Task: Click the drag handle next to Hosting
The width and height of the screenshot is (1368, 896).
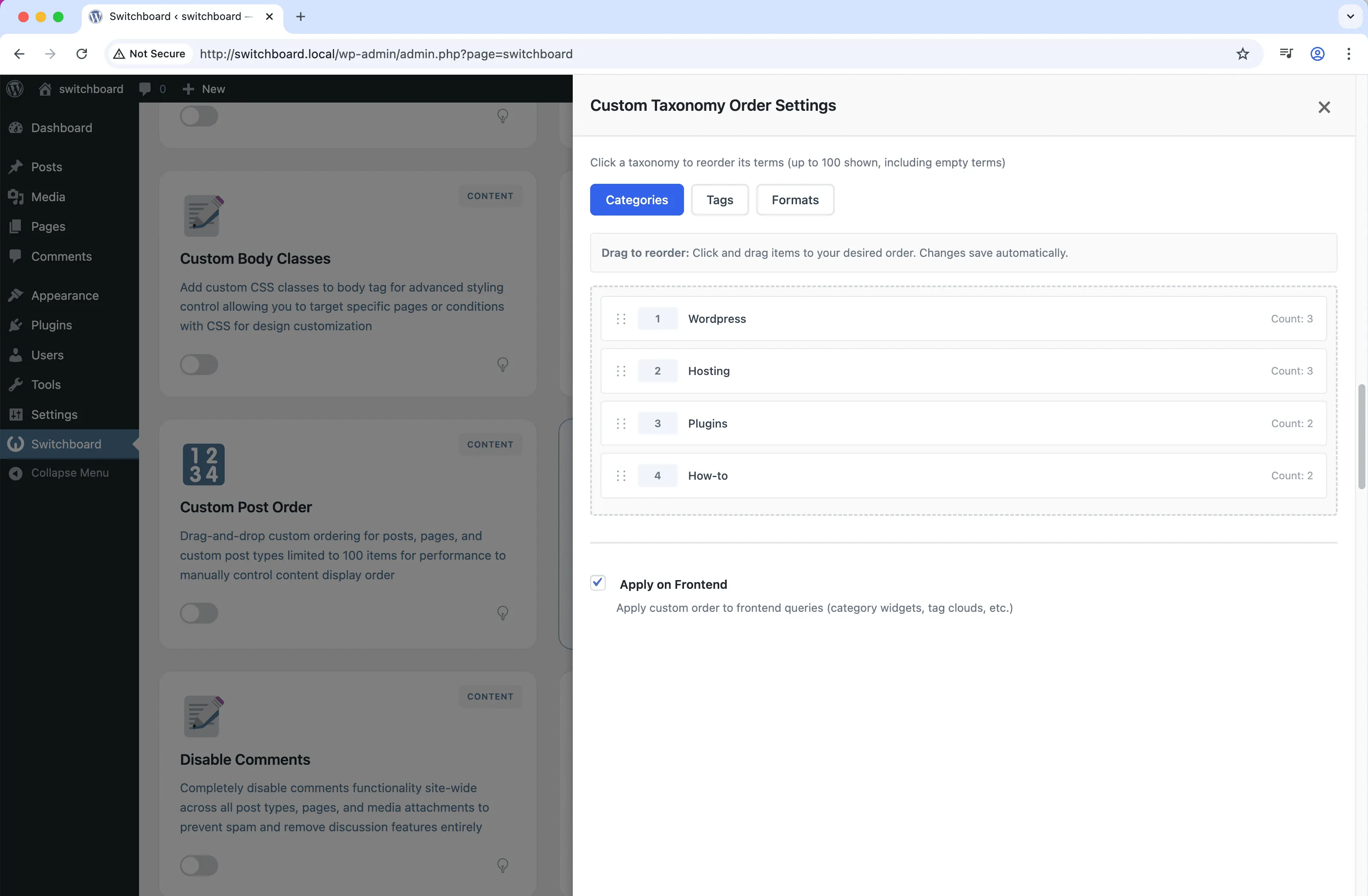Action: click(x=621, y=371)
